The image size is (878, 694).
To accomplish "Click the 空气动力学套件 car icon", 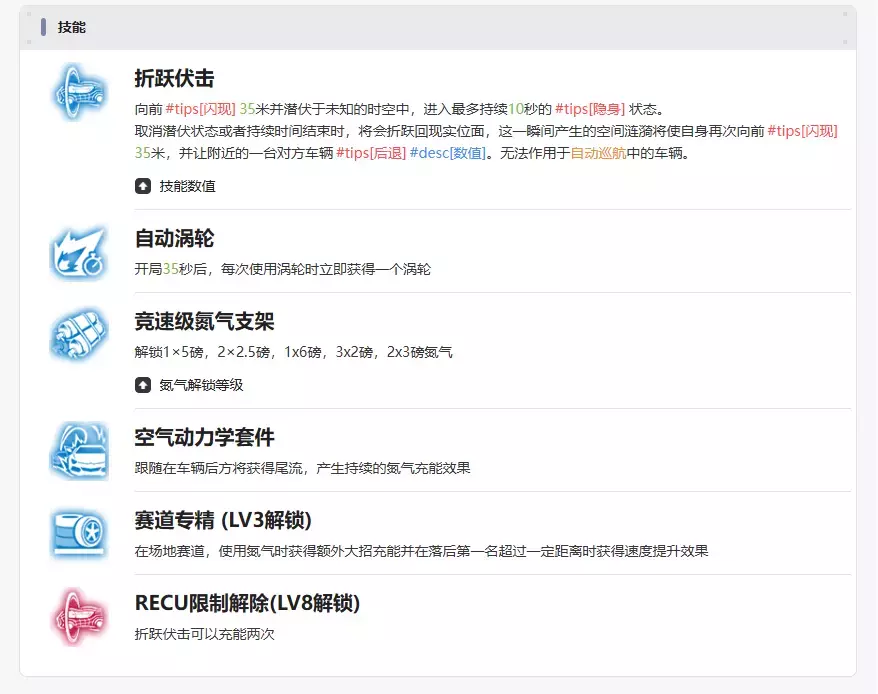I will point(79,451).
